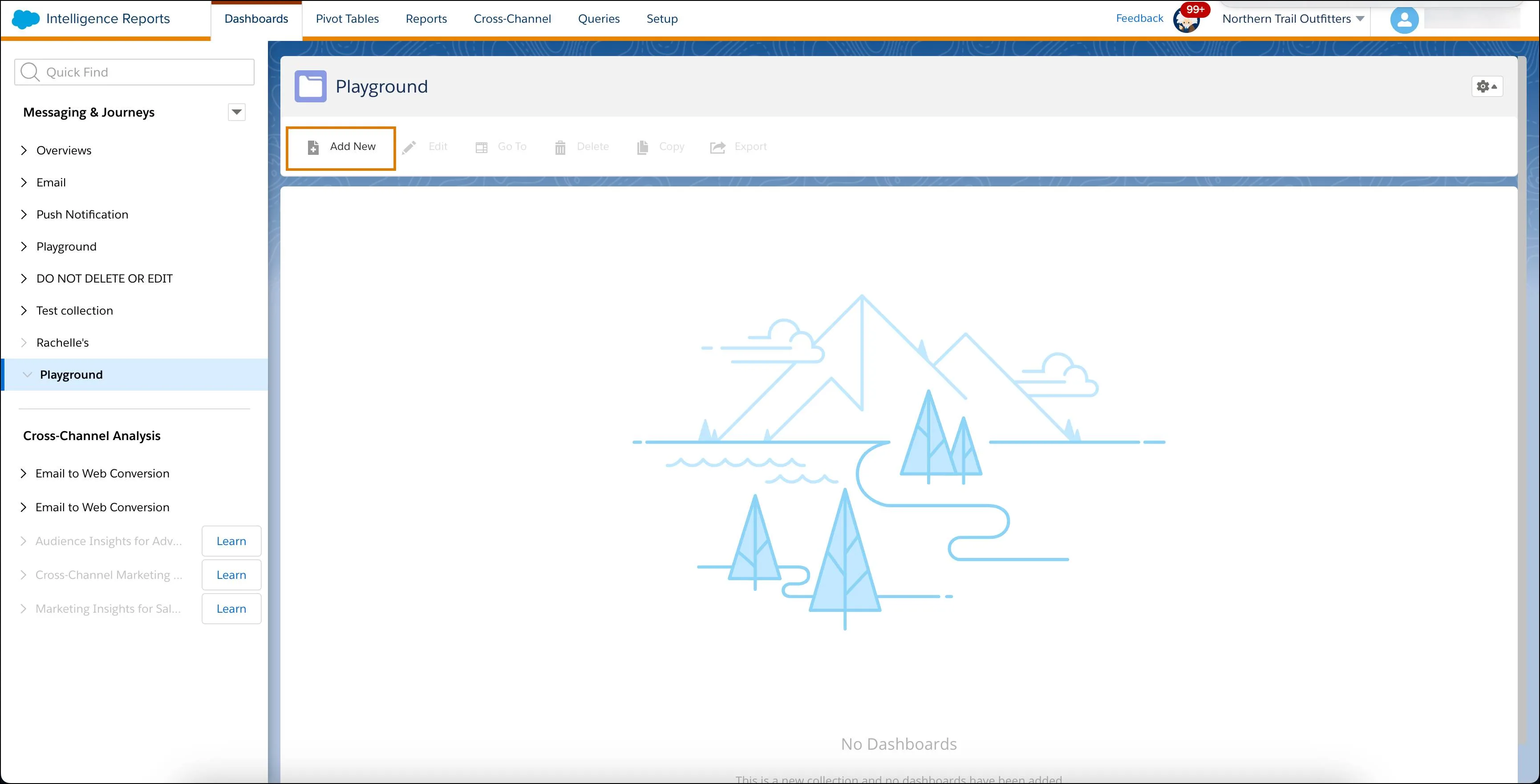The image size is (1540, 784).
Task: Click the dashboard settings gear icon
Action: [x=1483, y=87]
